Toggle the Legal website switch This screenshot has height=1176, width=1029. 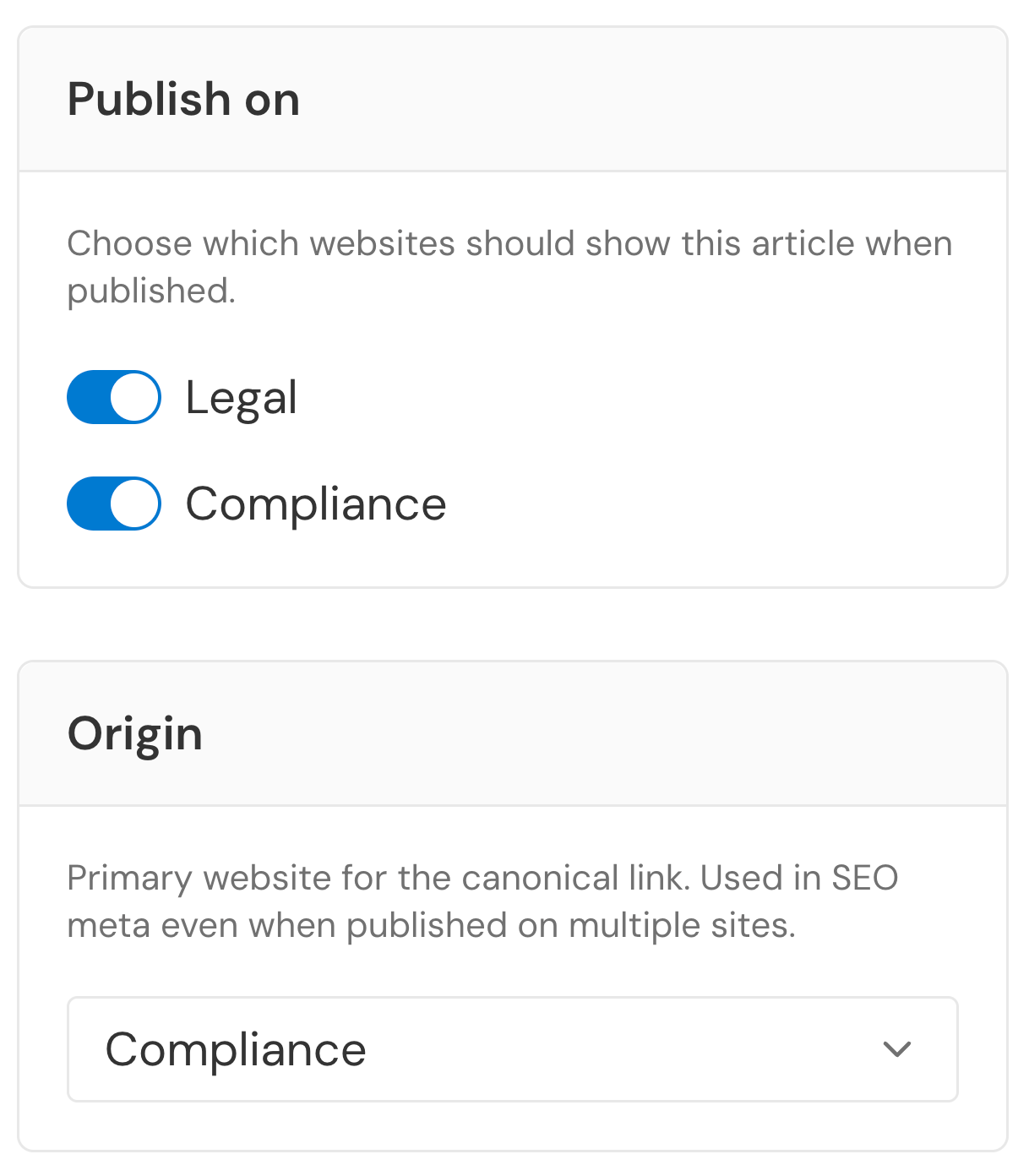pos(114,397)
